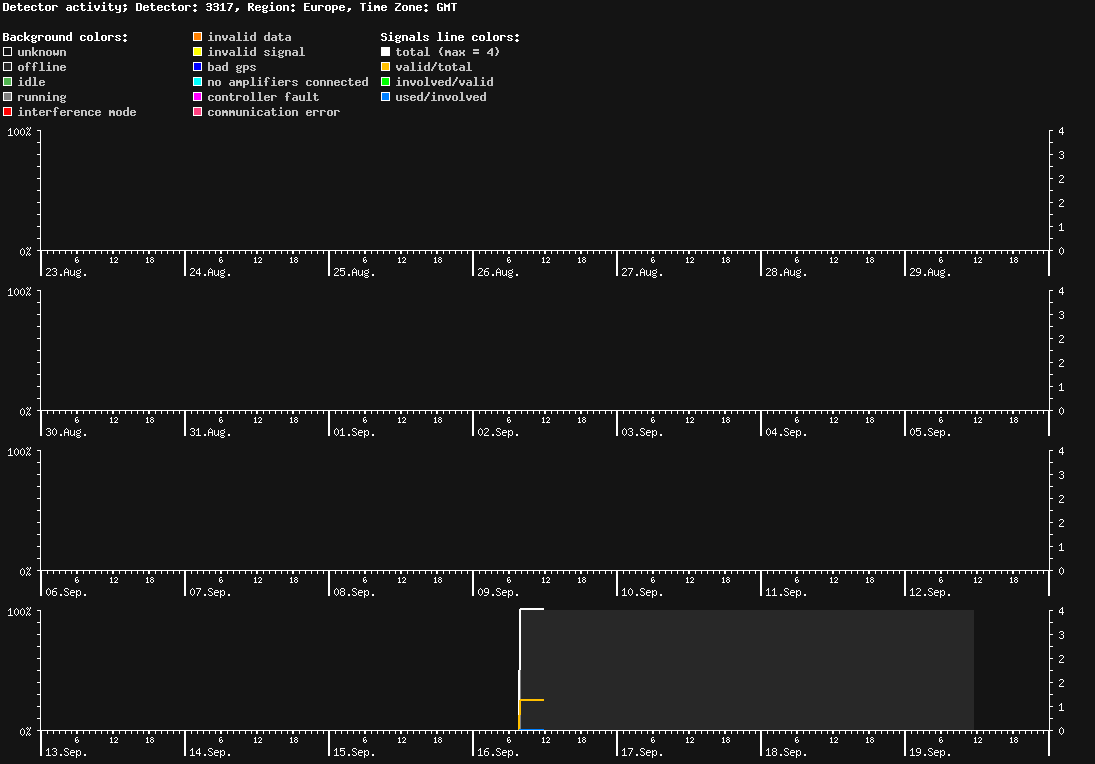Click the 29.Aug. date label
This screenshot has height=764, width=1095.
[930, 272]
